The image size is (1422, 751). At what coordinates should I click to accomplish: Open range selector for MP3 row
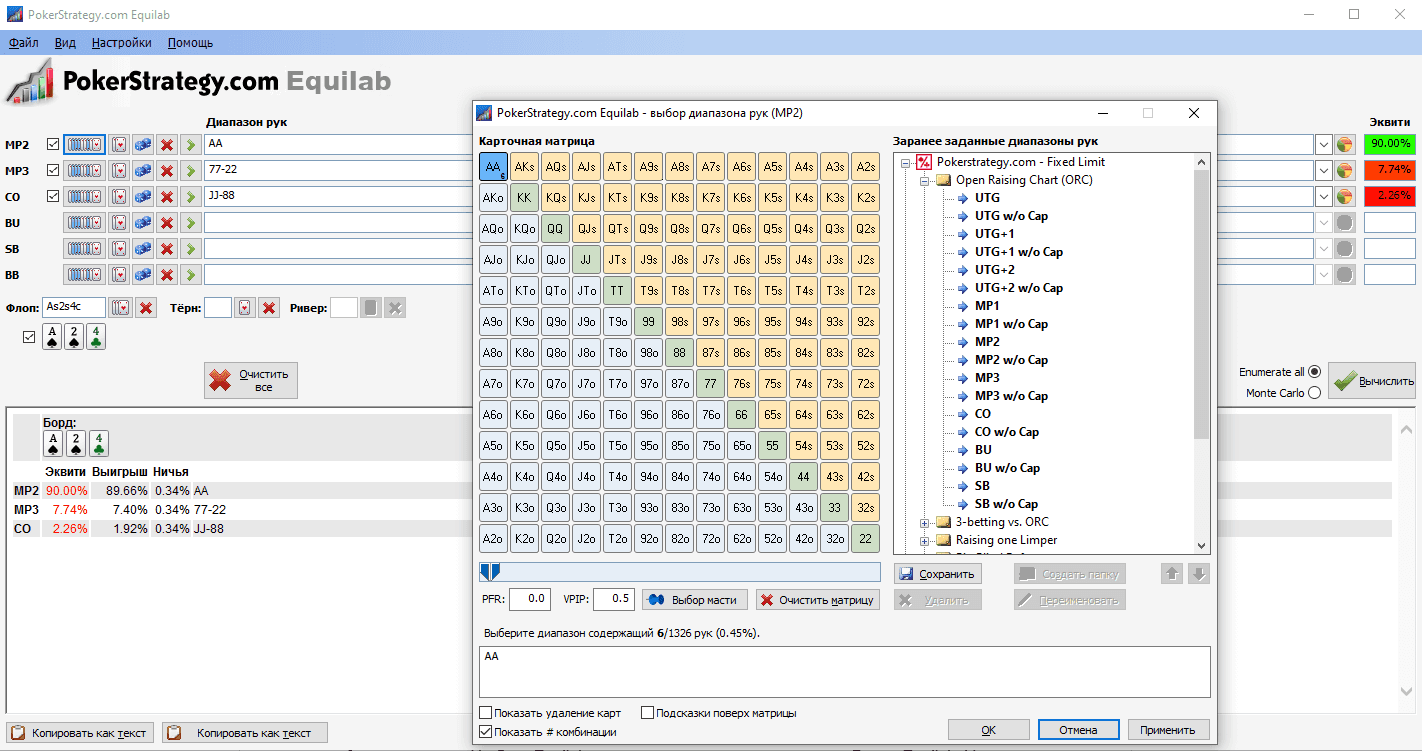(84, 171)
